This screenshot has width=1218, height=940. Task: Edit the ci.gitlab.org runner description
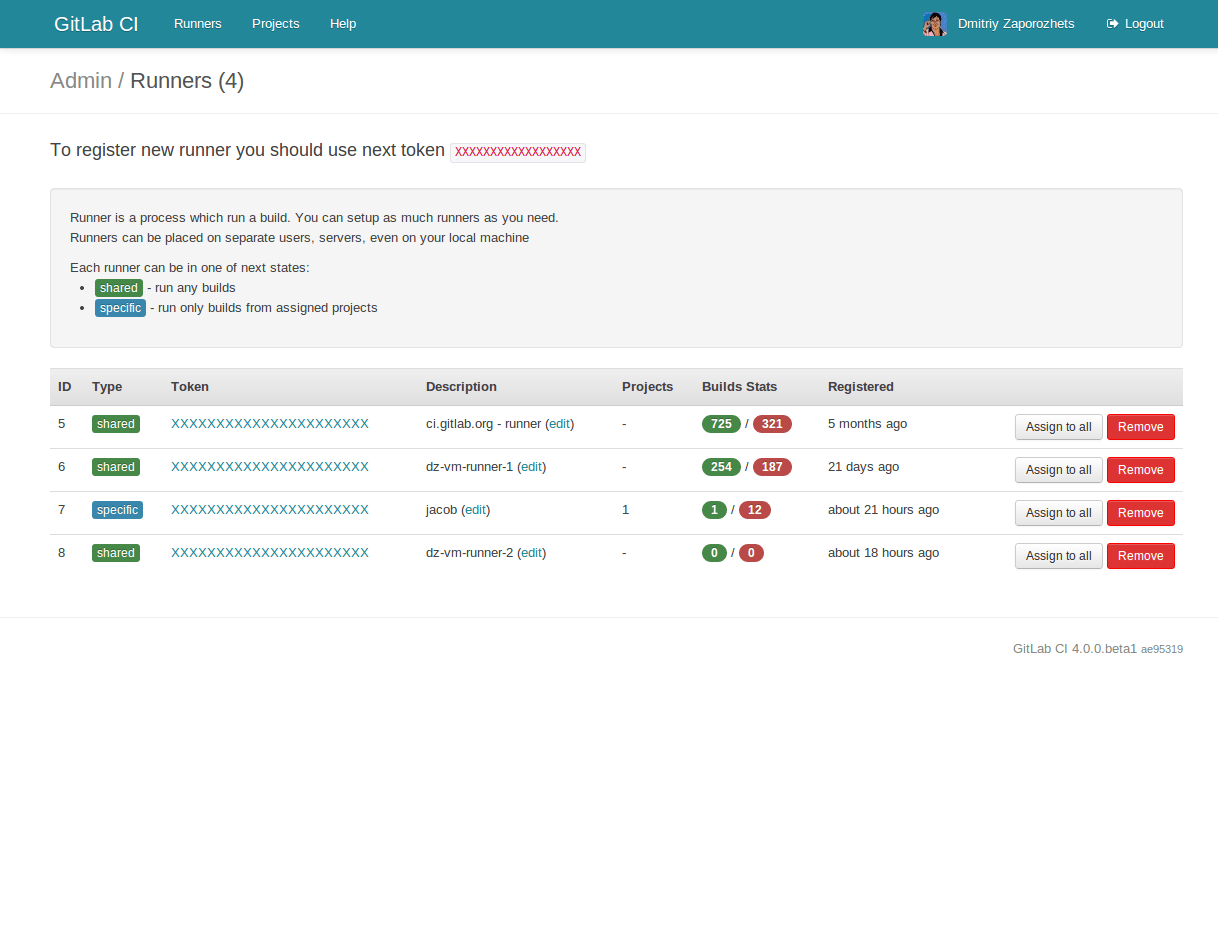(x=560, y=424)
